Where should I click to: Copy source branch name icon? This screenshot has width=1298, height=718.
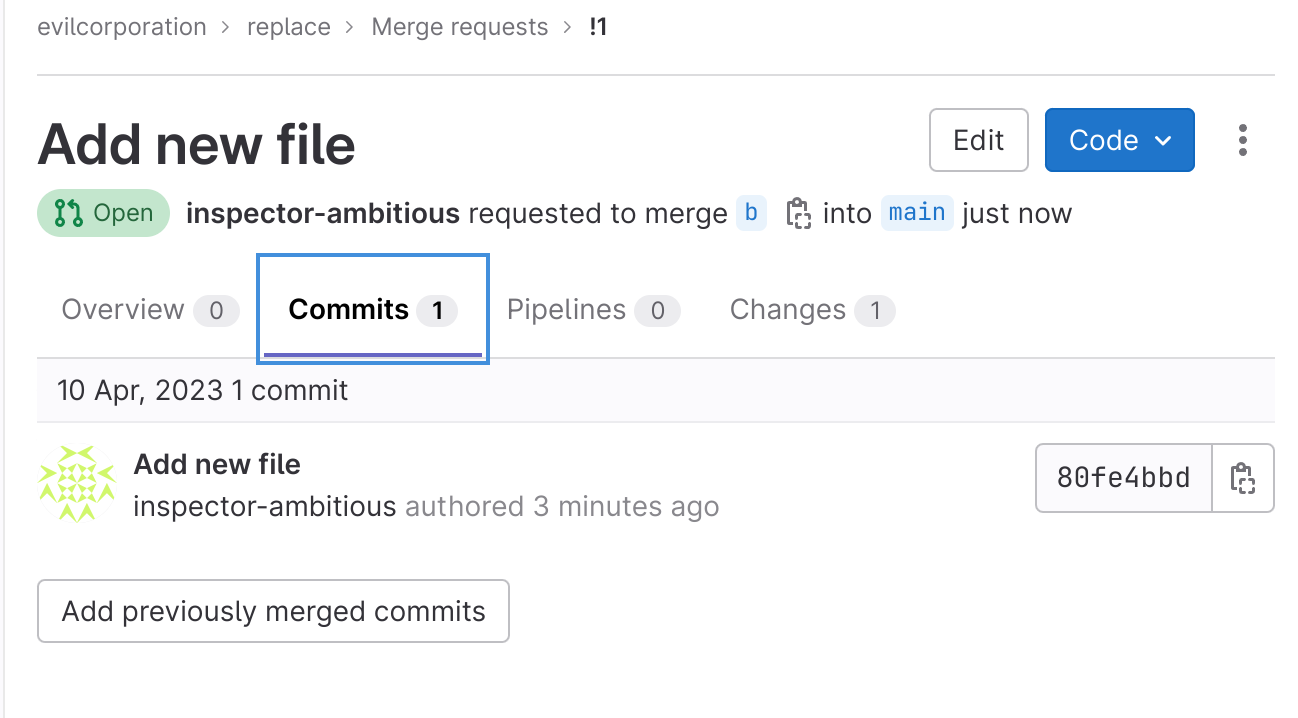[x=797, y=213]
